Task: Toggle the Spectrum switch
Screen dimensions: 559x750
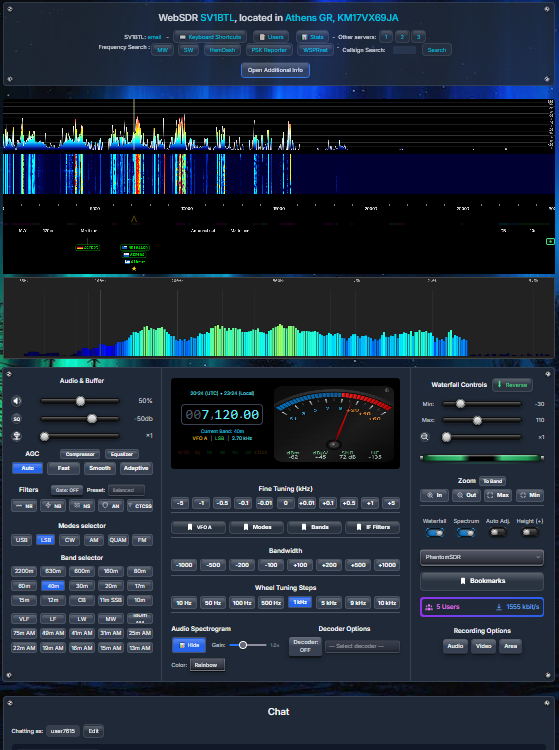Action: tap(466, 532)
